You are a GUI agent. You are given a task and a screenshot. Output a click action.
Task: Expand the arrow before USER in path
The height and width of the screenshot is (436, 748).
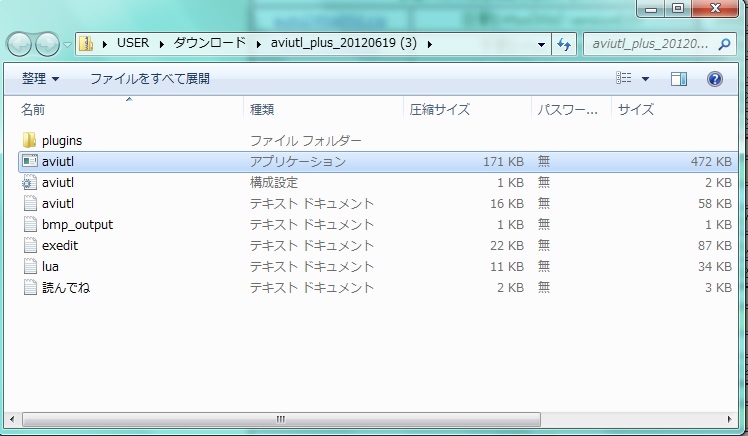coord(104,44)
